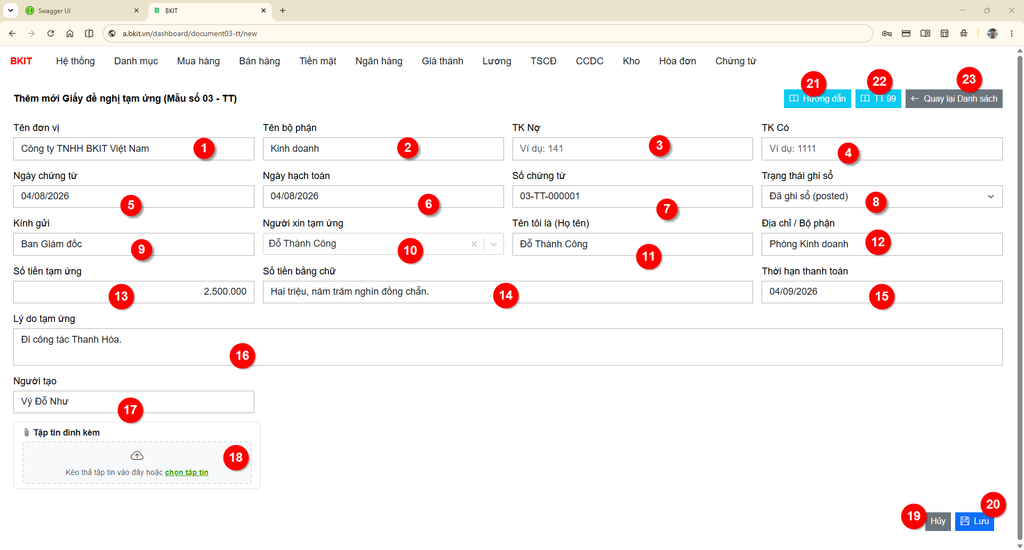Viewport: 1024px width, 550px height.
Task: Open the Hóa đơn menu
Action: 677,61
